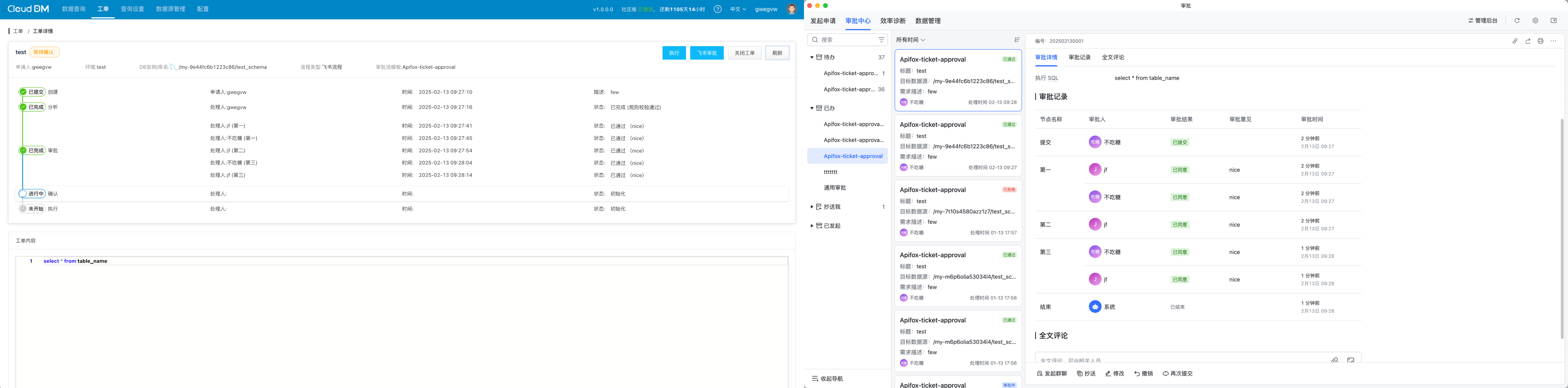This screenshot has width=1568, height=388.
Task: Open the 所有时间 time filter dropdown
Action: [910, 40]
